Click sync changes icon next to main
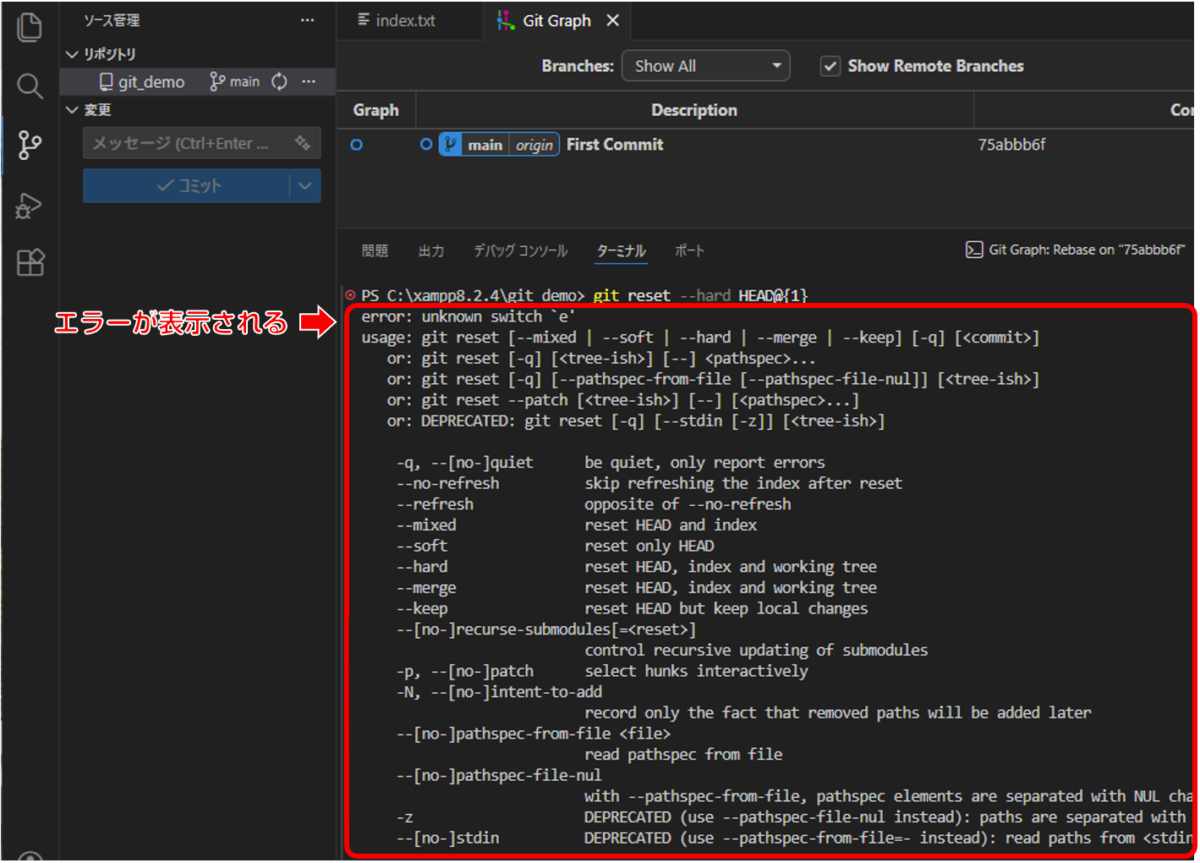 (x=279, y=82)
